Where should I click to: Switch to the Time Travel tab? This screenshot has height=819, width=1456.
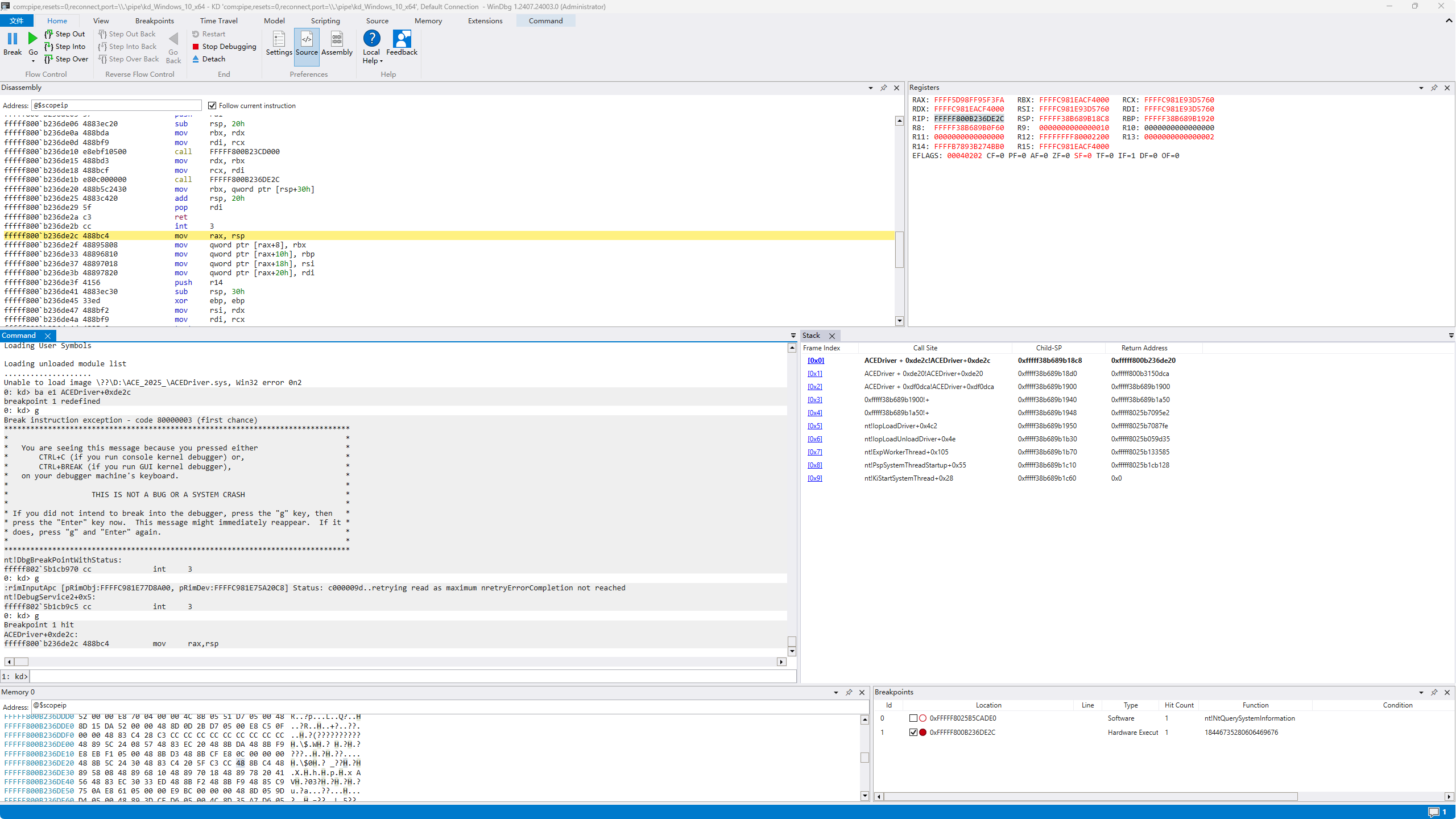pos(218,21)
